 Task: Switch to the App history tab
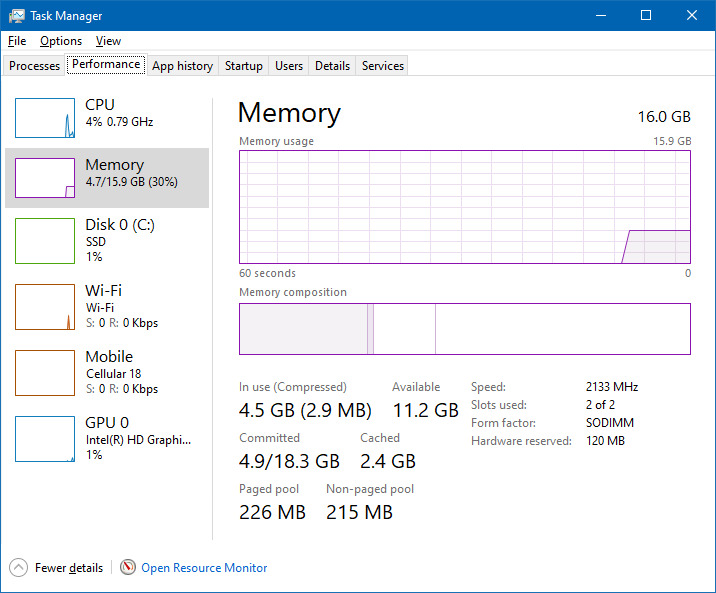(182, 66)
